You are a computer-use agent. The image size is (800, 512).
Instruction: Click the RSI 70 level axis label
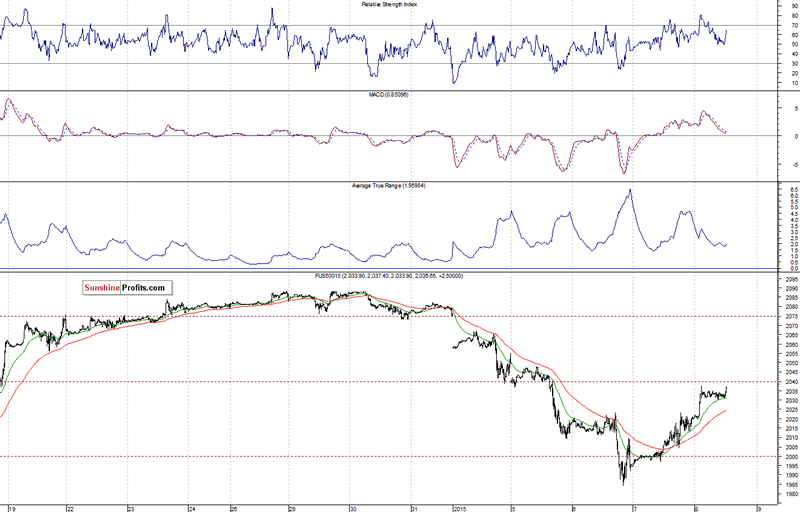tap(766, 25)
